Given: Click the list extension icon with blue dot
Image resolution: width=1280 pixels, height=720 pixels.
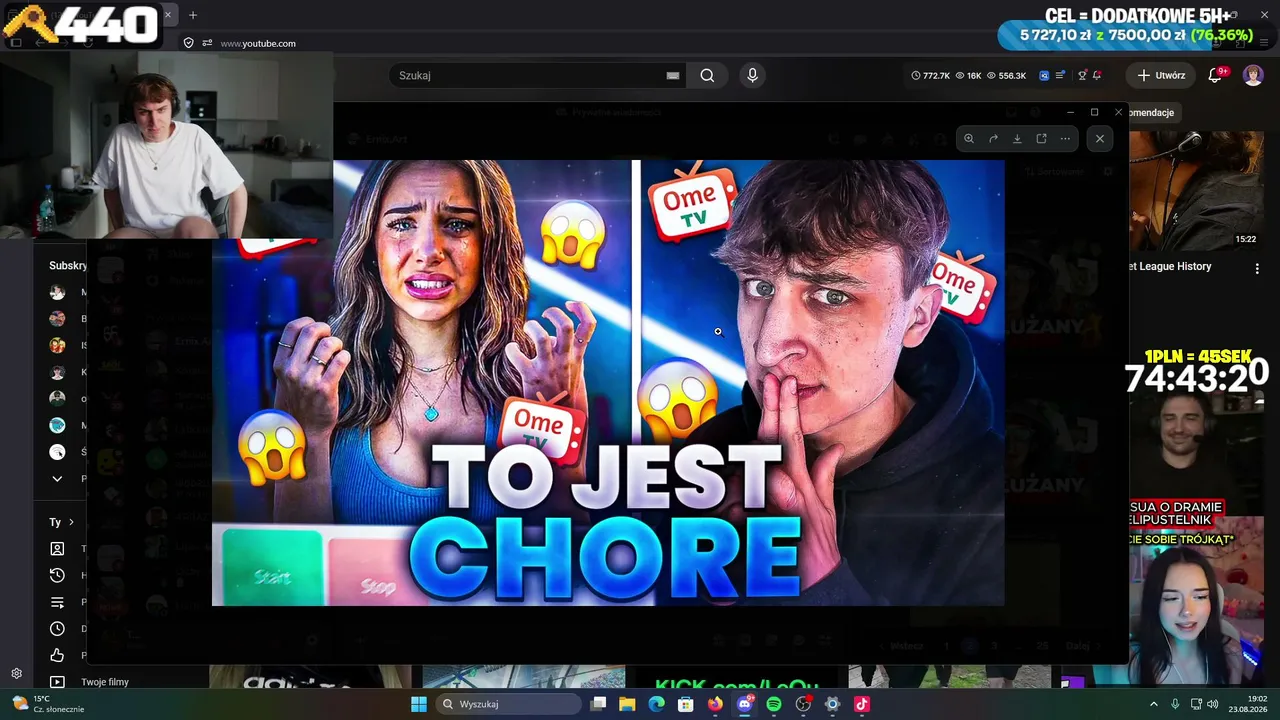Looking at the screenshot, I should tap(1061, 75).
